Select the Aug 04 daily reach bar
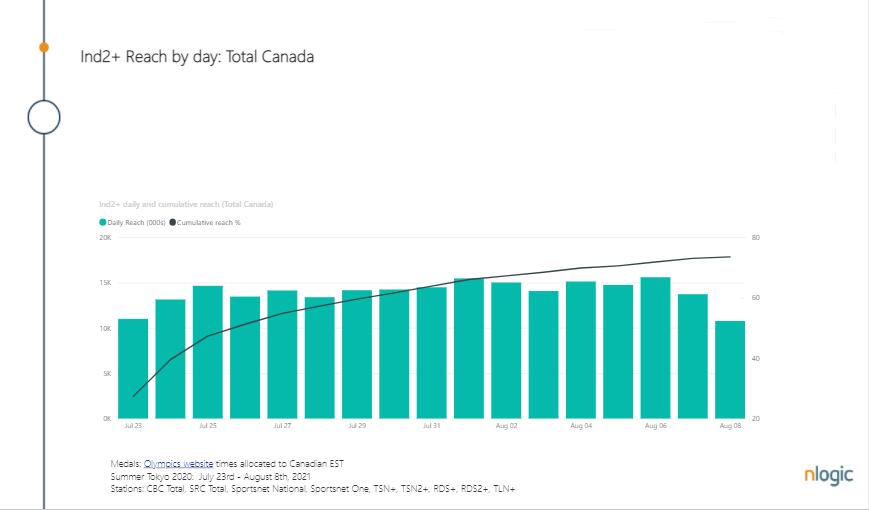Viewport: 869px width, 510px height. click(581, 350)
